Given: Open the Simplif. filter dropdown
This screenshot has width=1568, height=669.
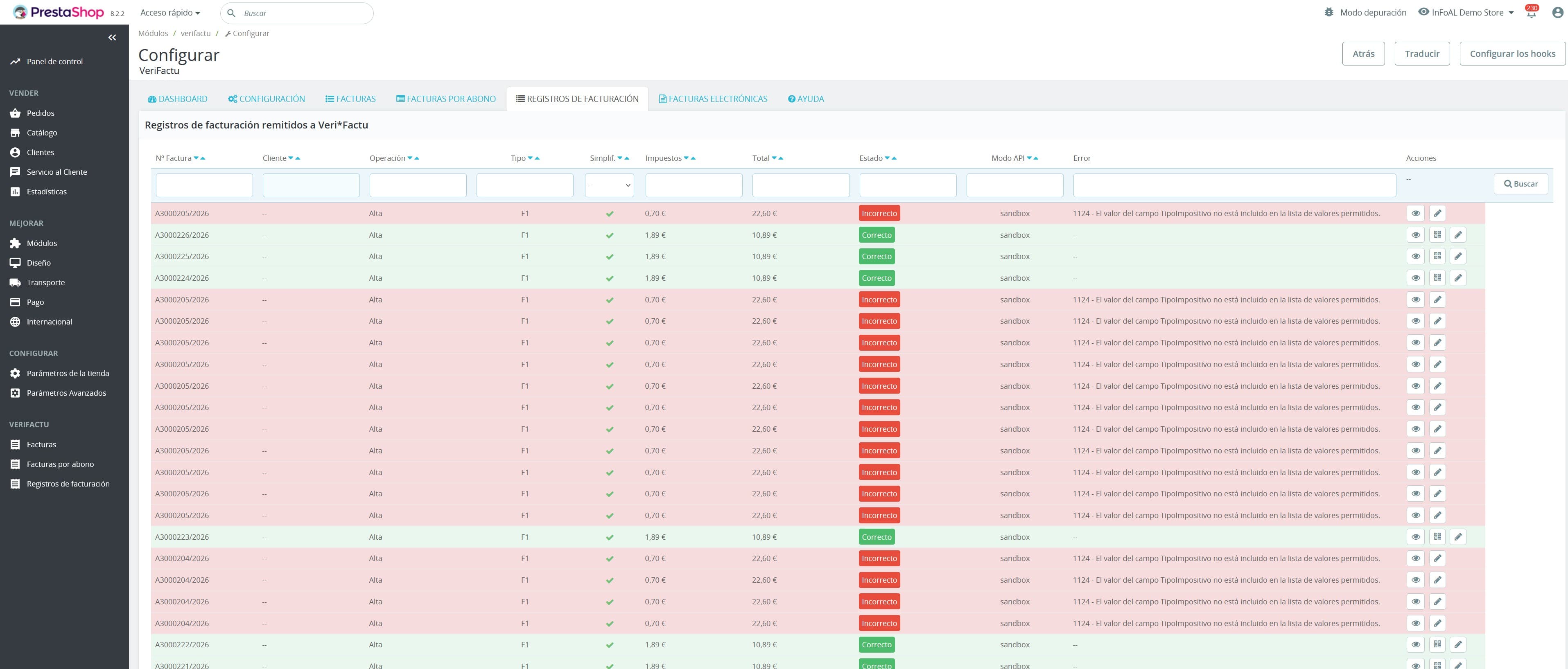Looking at the screenshot, I should tap(609, 185).
